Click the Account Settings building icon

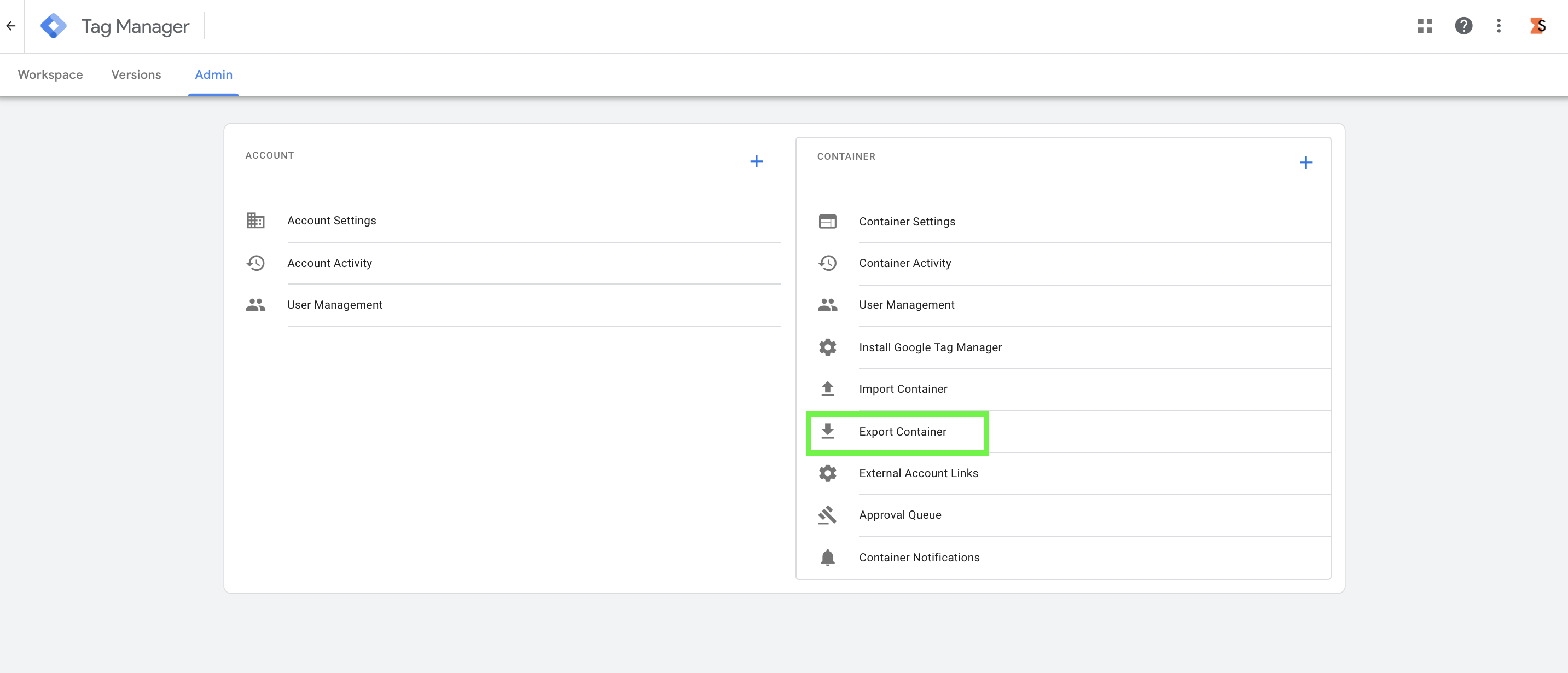pos(255,221)
